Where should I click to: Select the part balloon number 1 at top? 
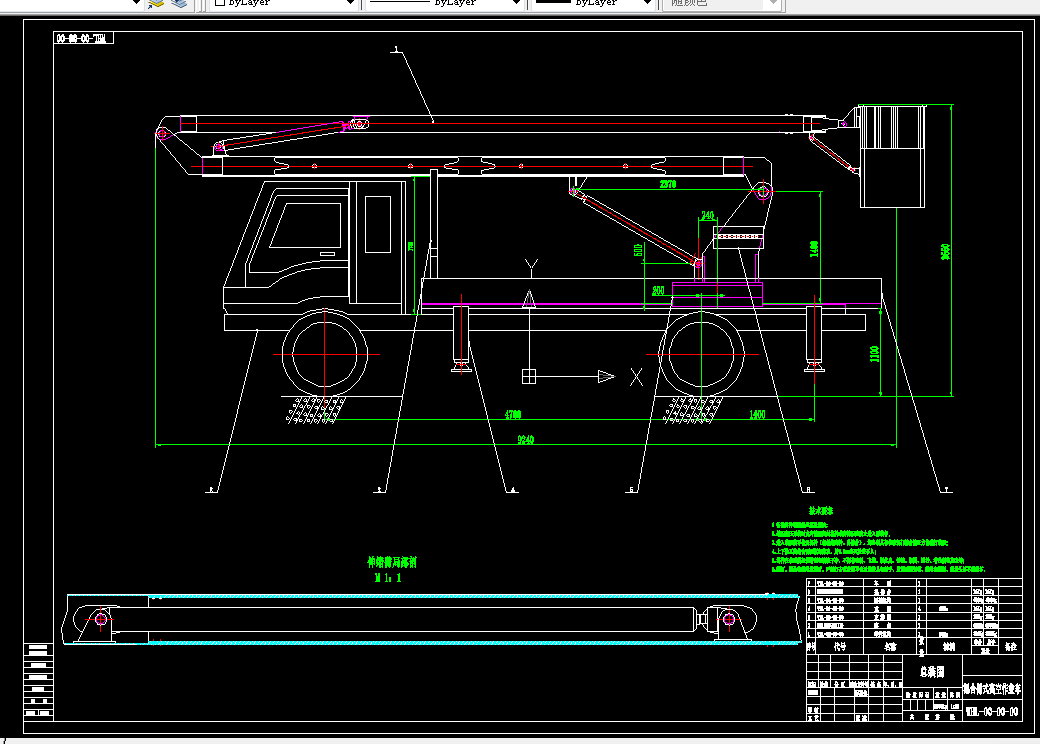[397, 49]
